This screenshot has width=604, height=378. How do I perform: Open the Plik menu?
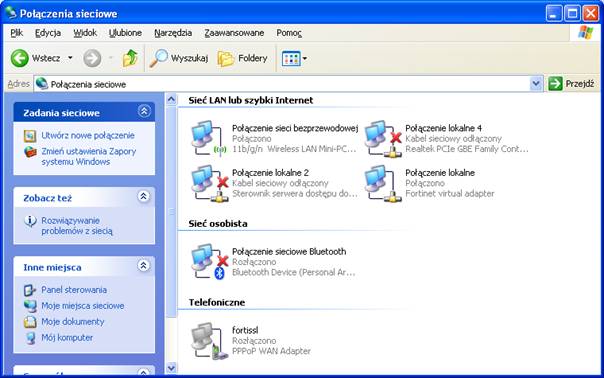coord(17,33)
